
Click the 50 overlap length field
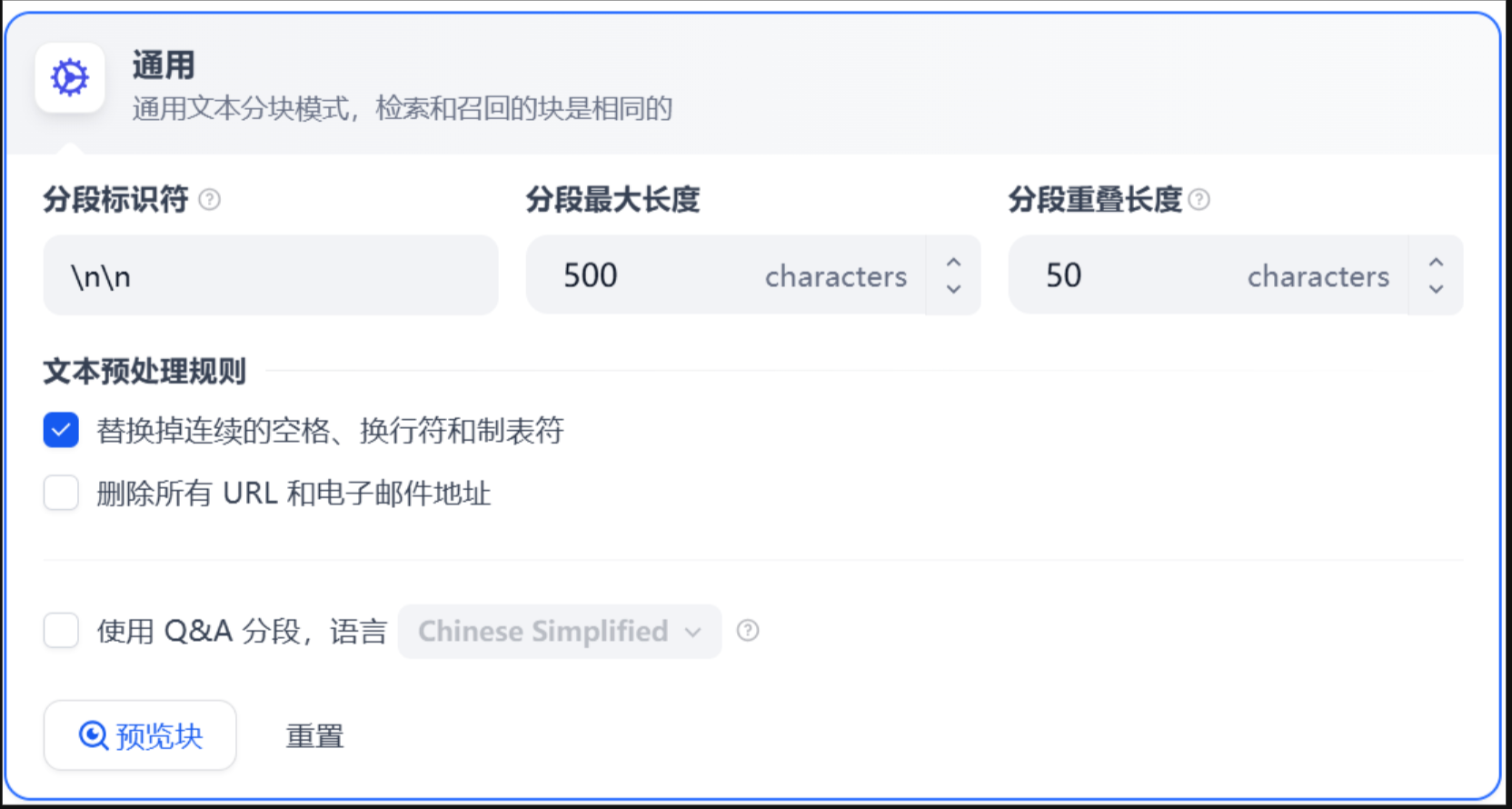pyautogui.click(x=1209, y=275)
